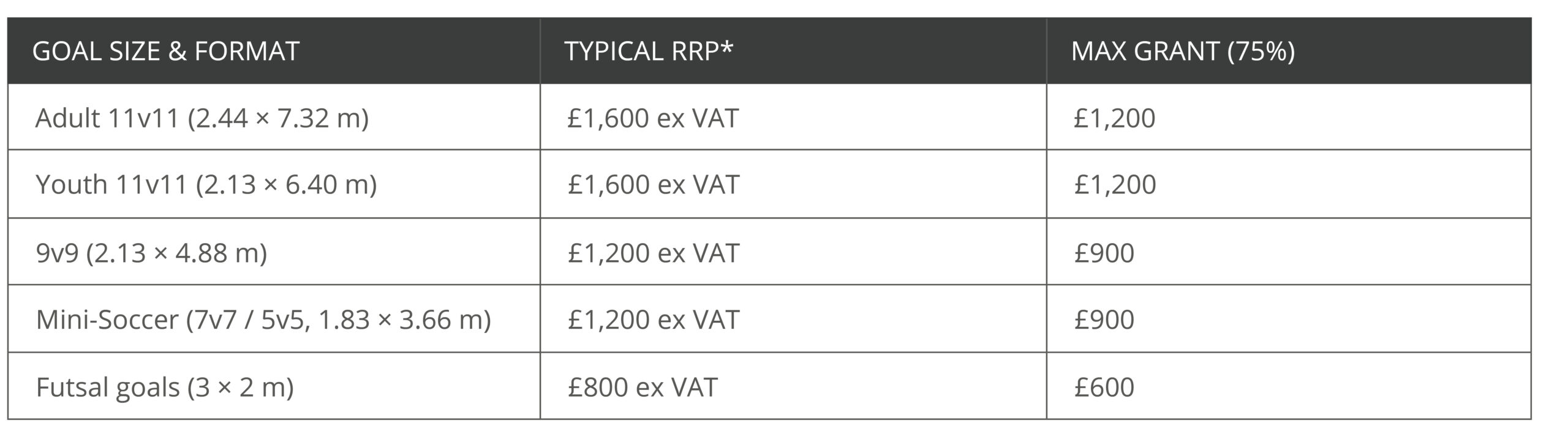Screen dimensions: 1568x431
Task: Select the Mini-Soccer £1,200 ex VAT price
Action: tap(654, 320)
